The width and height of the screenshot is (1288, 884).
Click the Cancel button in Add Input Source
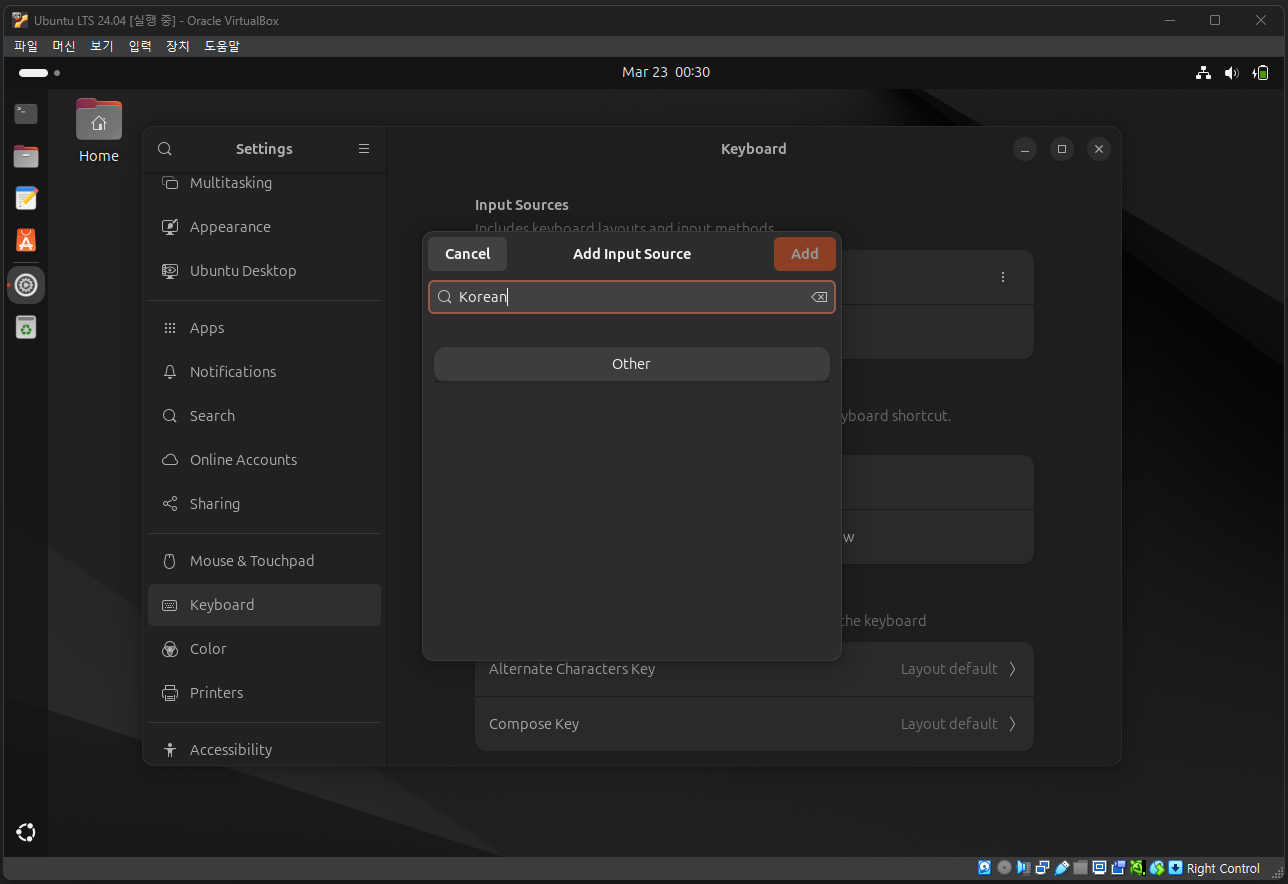coord(467,254)
